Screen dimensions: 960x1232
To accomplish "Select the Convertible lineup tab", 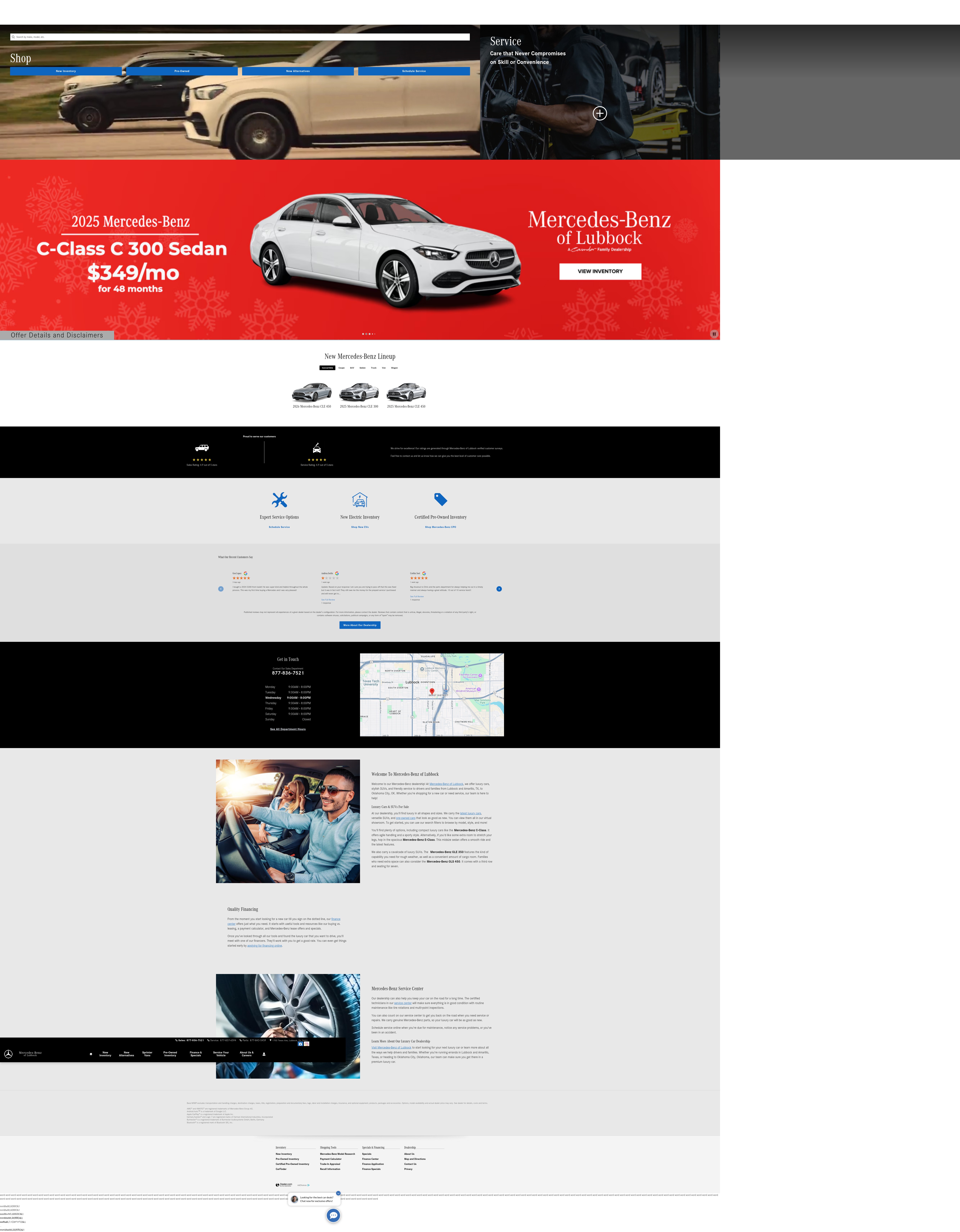I will point(327,368).
